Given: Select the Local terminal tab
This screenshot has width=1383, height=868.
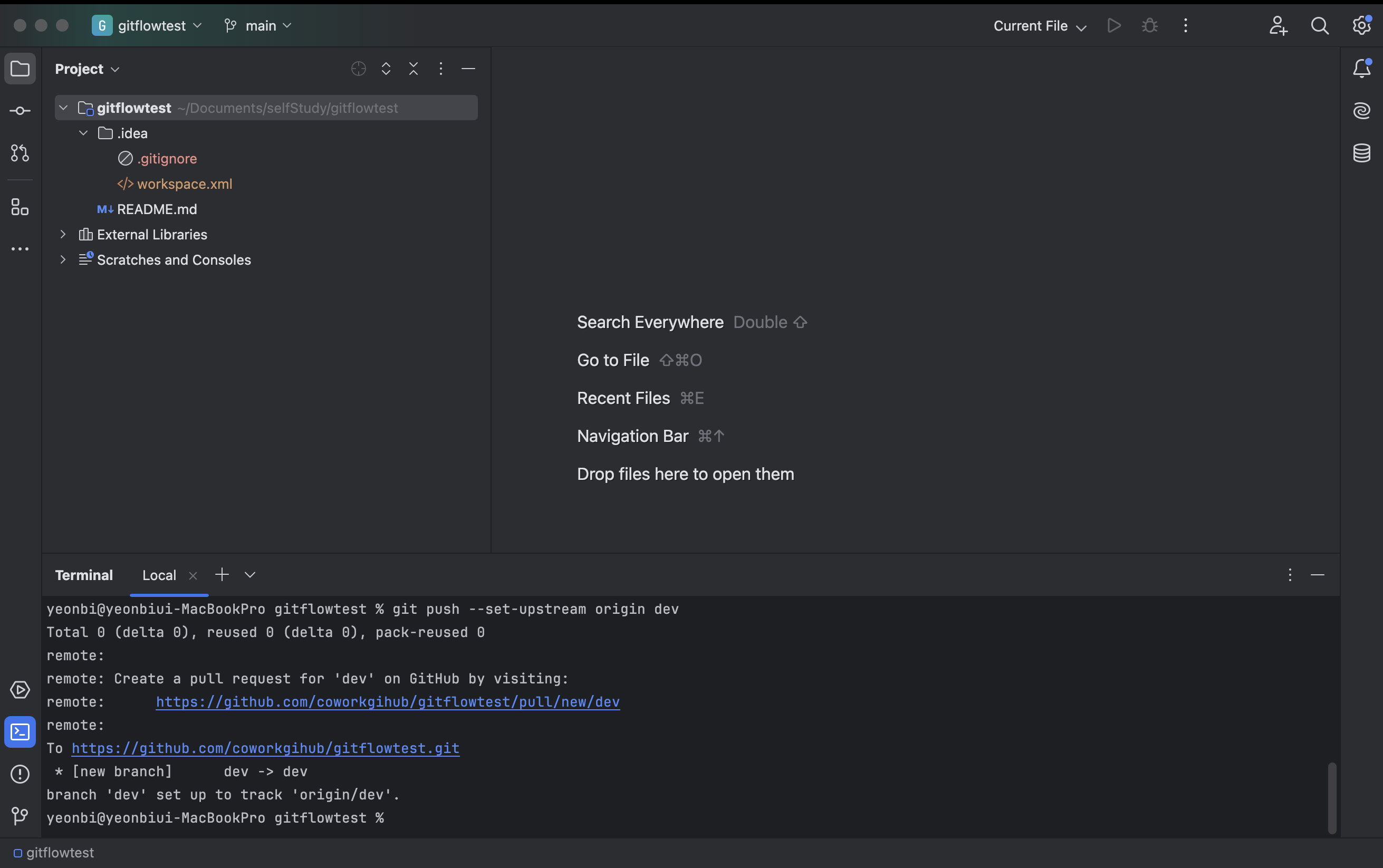Looking at the screenshot, I should (x=159, y=575).
